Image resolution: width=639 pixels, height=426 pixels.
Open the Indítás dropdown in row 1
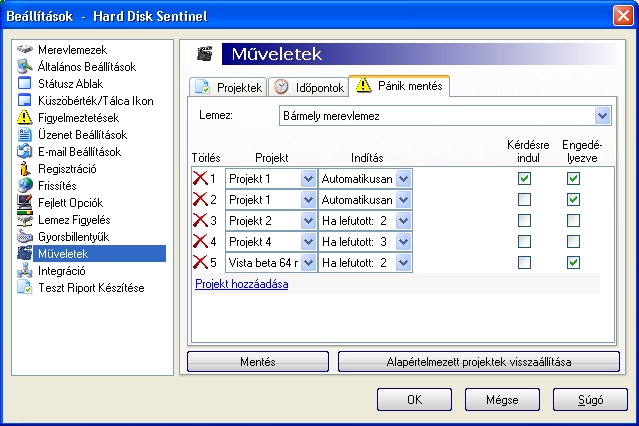403,178
